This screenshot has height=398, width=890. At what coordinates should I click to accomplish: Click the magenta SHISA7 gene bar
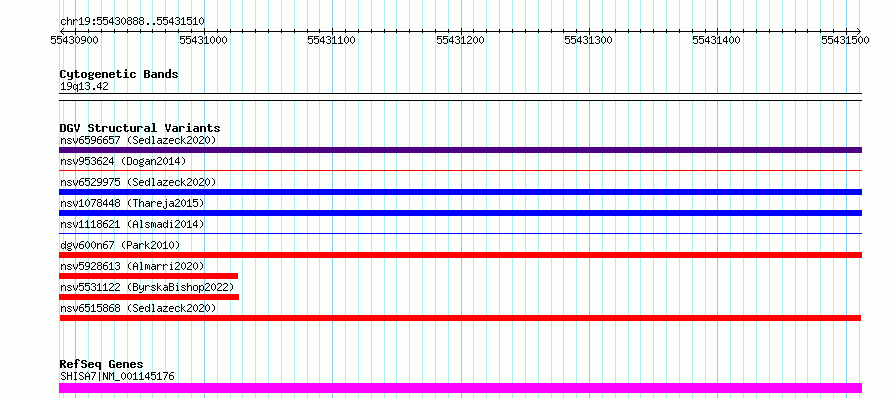tap(460, 388)
